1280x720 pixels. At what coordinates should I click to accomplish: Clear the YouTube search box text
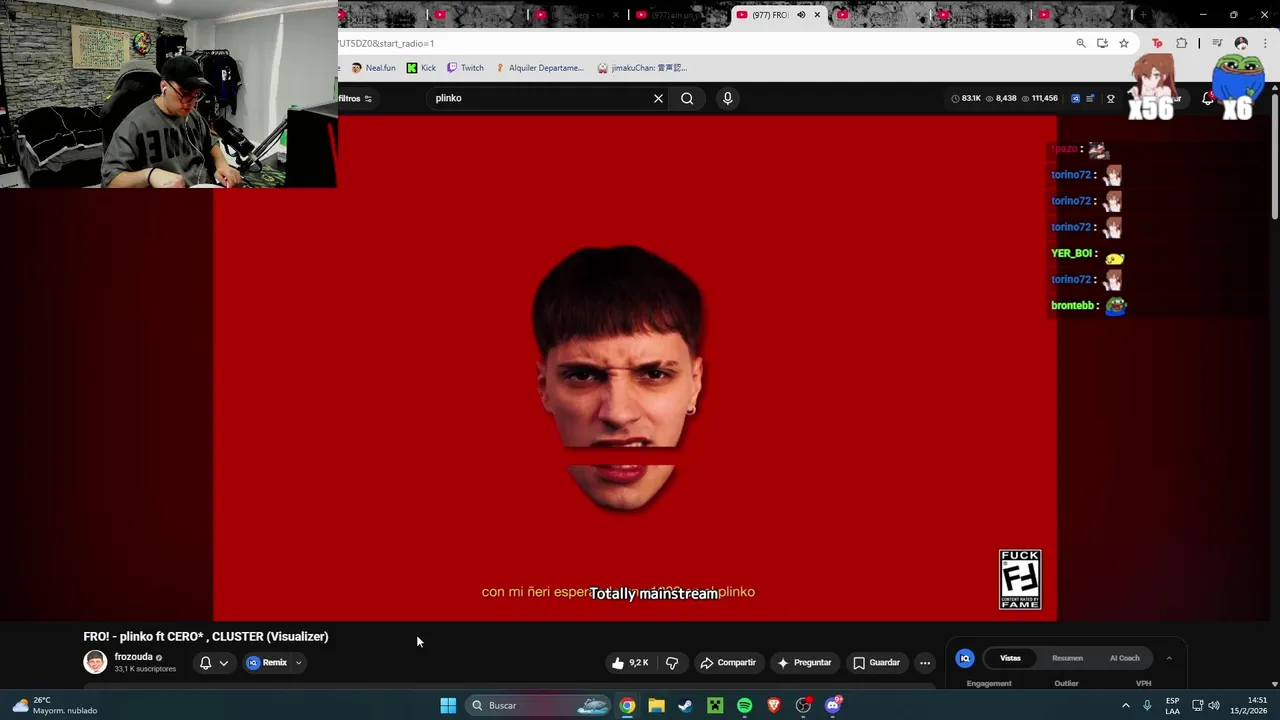(x=658, y=98)
